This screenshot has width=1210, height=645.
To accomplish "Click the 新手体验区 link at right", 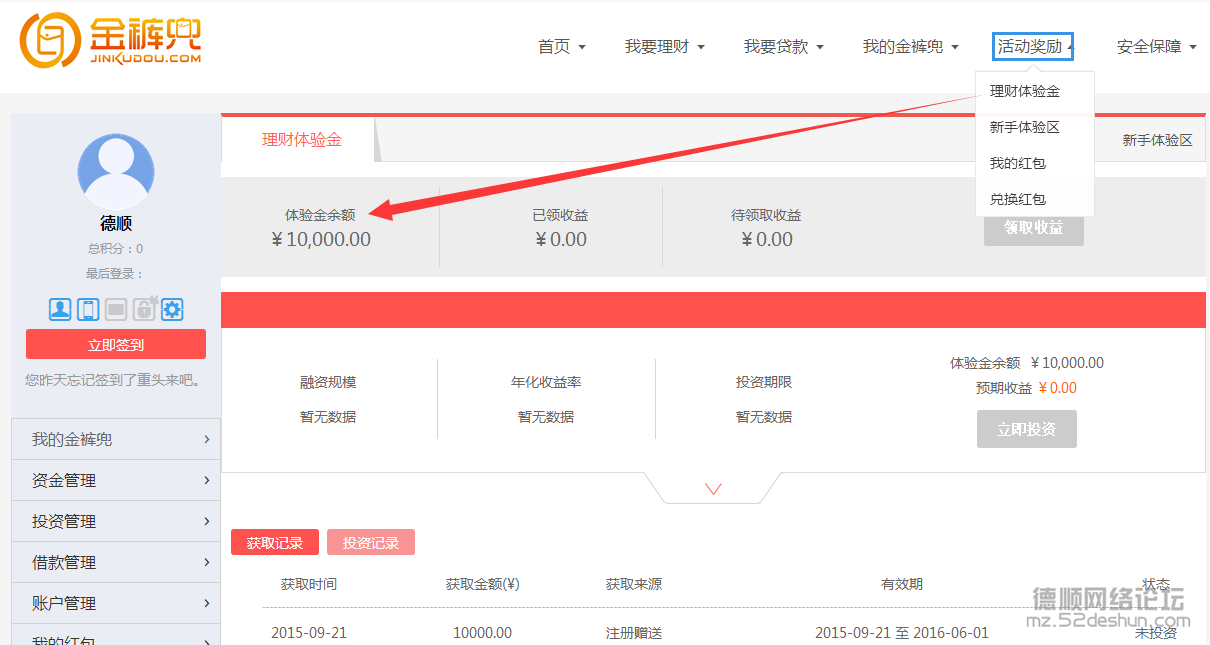I will [1157, 140].
